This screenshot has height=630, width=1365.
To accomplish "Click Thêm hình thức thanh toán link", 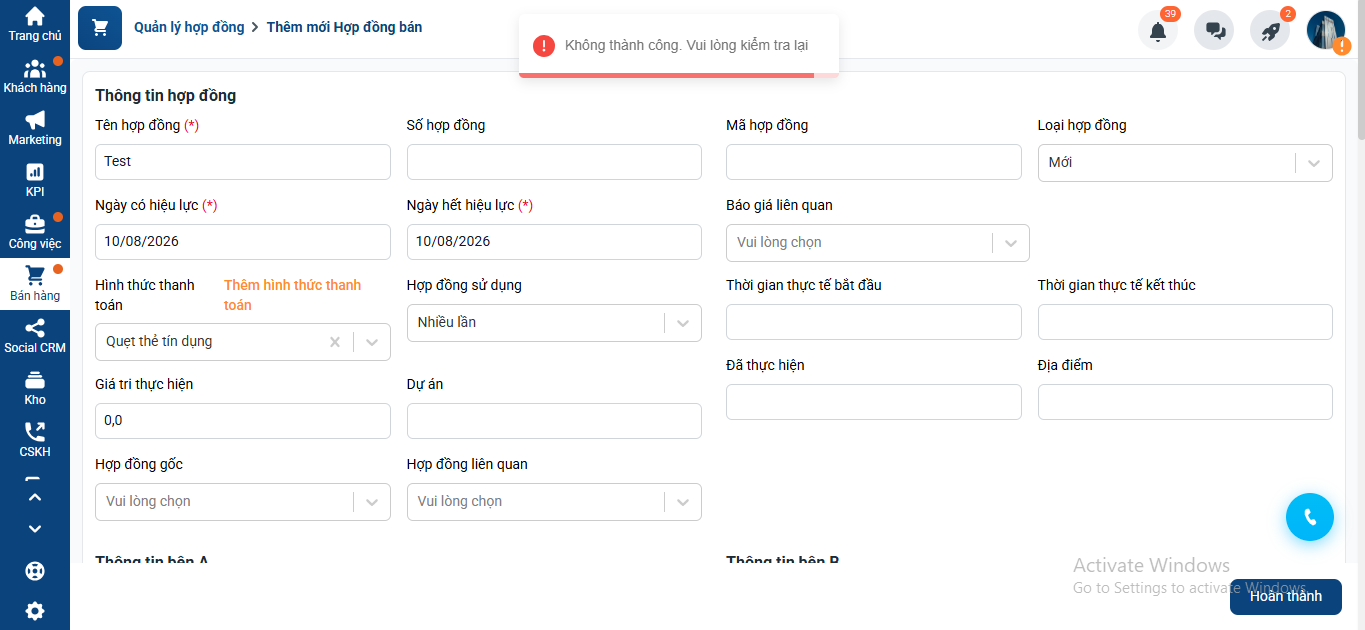I will (292, 295).
